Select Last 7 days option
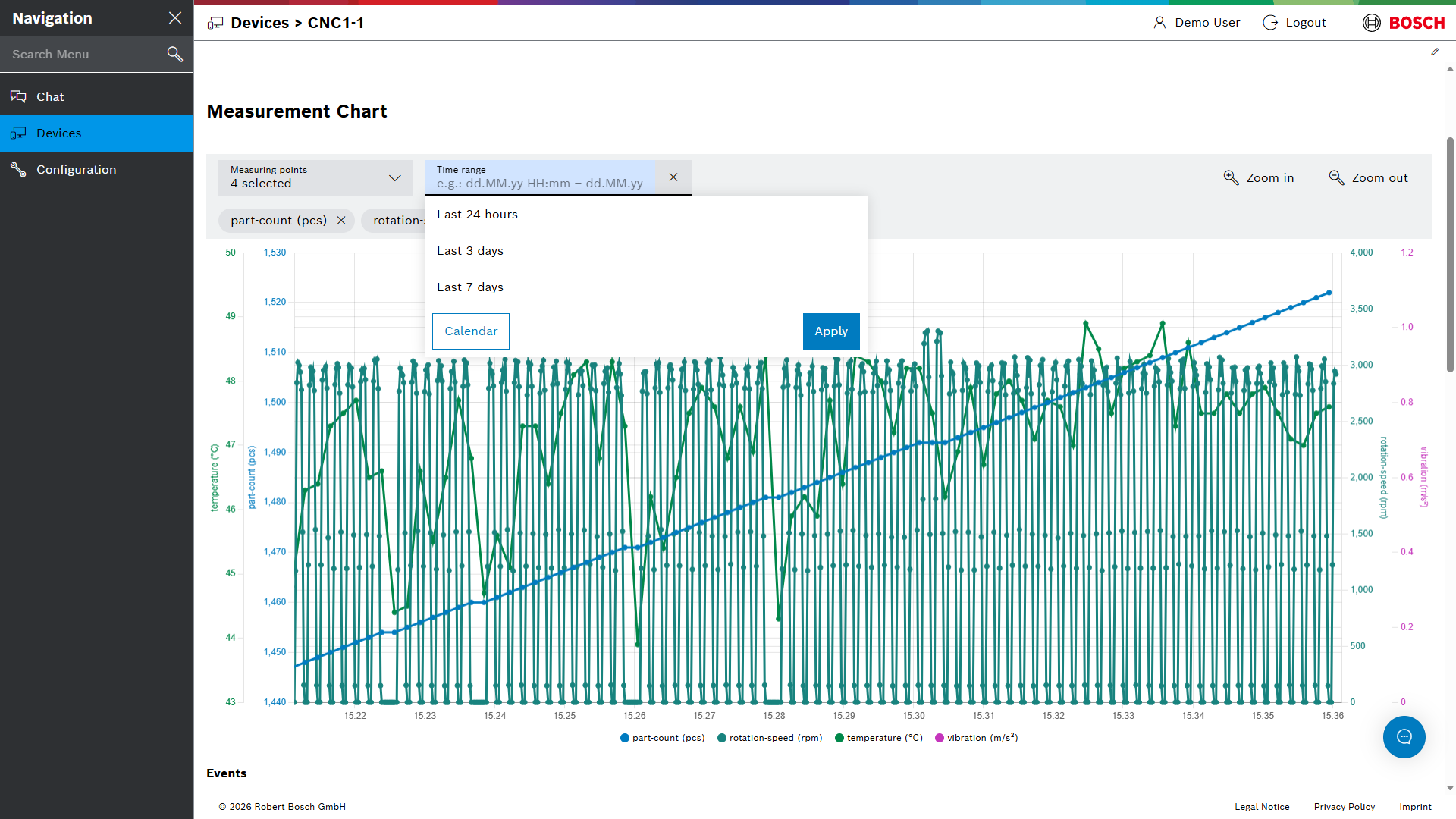This screenshot has height=819, width=1456. pyautogui.click(x=646, y=287)
